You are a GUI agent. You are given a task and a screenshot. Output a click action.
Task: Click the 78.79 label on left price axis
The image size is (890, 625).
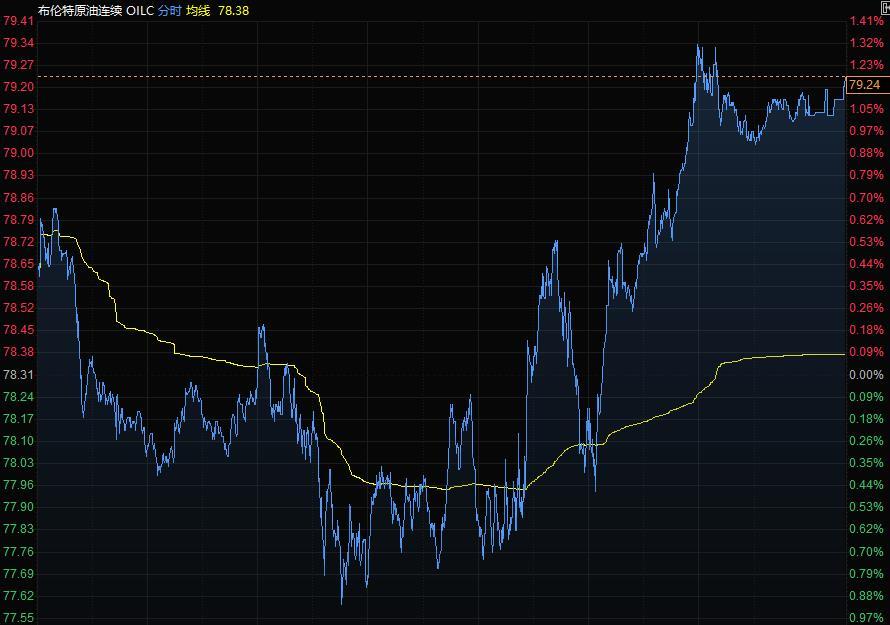[19, 220]
